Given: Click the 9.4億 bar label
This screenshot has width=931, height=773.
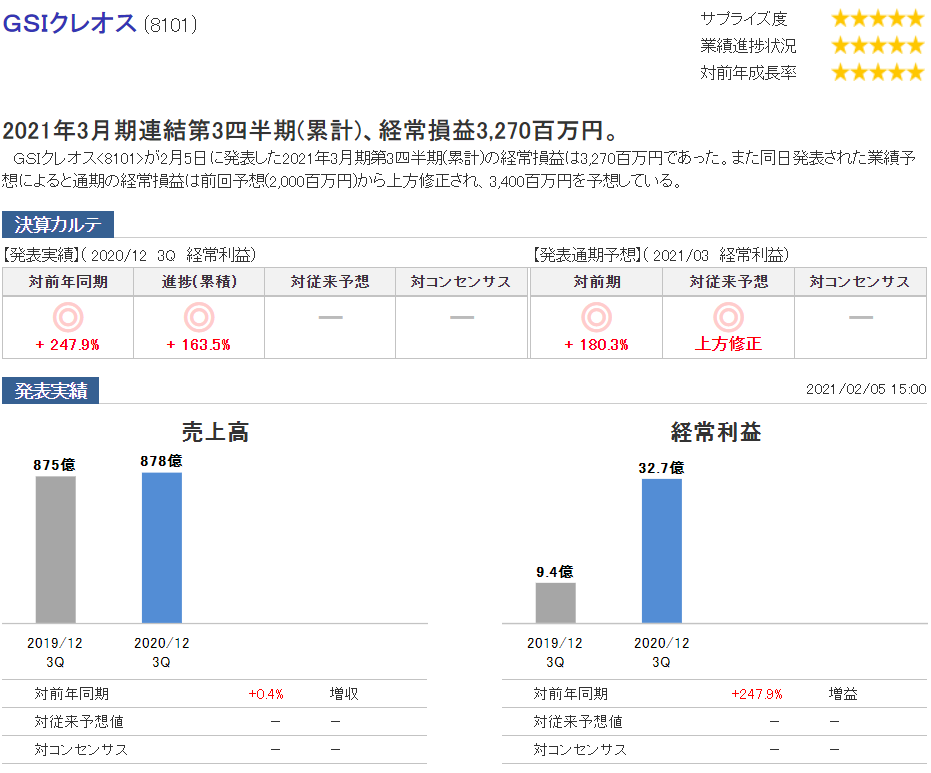Looking at the screenshot, I should (x=555, y=572).
